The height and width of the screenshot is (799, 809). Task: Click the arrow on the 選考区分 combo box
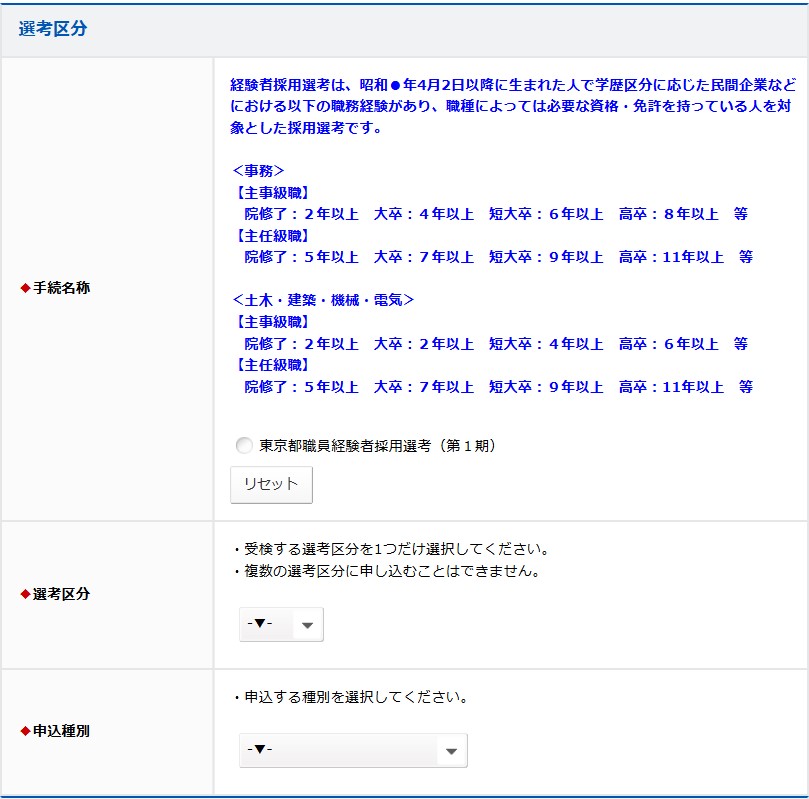click(x=307, y=625)
